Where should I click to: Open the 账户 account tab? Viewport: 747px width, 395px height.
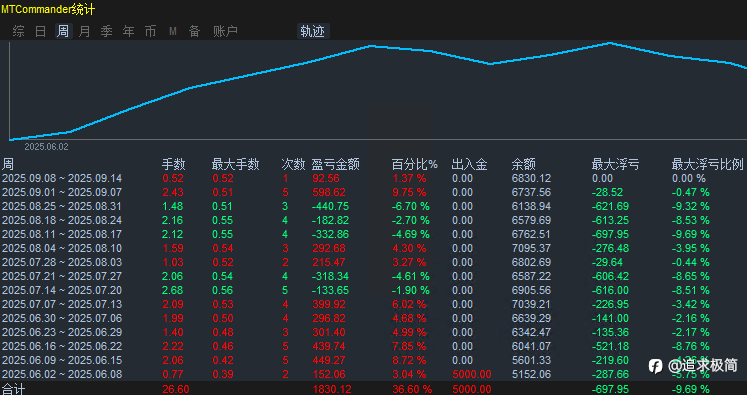(225, 31)
